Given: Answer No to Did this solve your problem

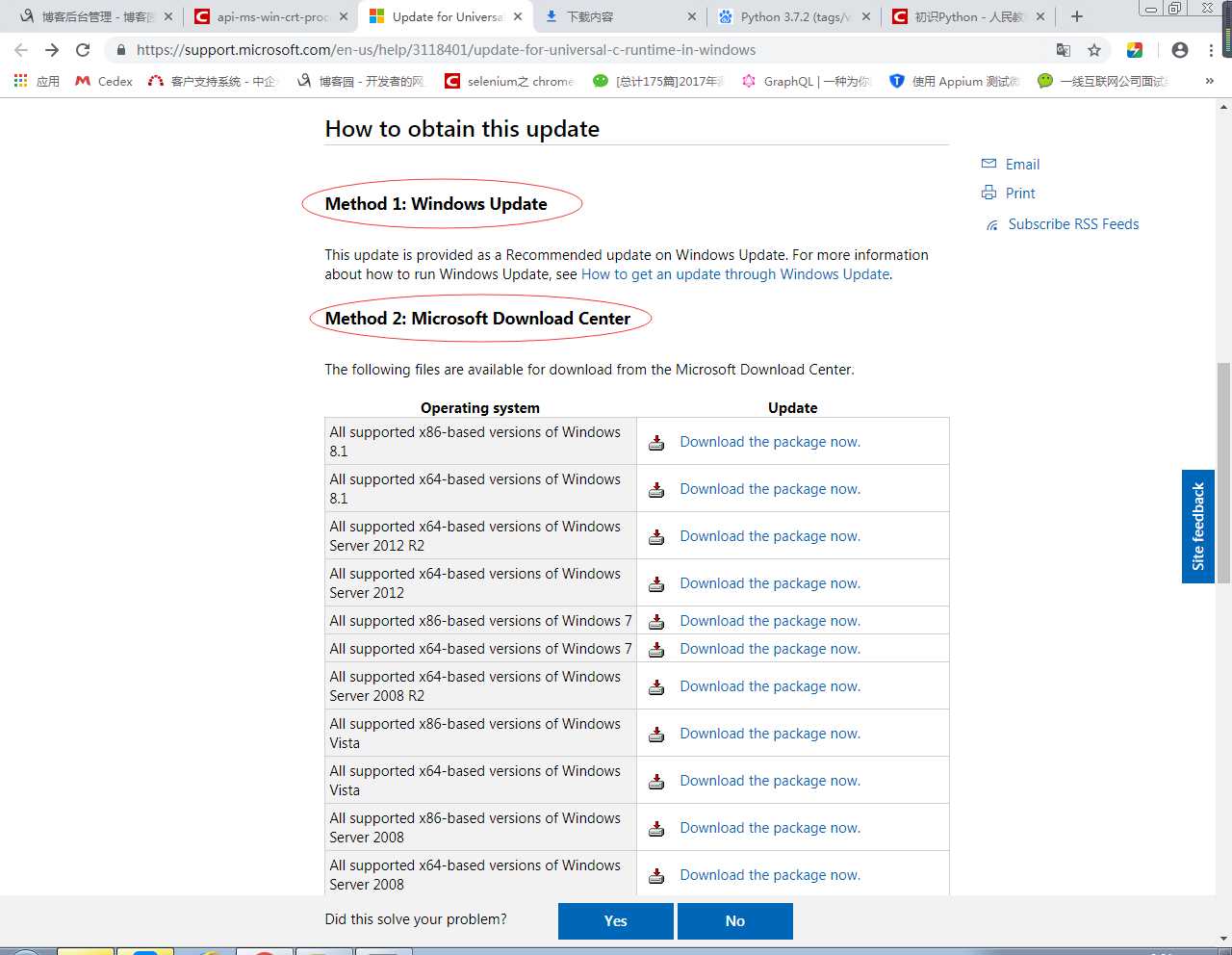Looking at the screenshot, I should click(735, 921).
